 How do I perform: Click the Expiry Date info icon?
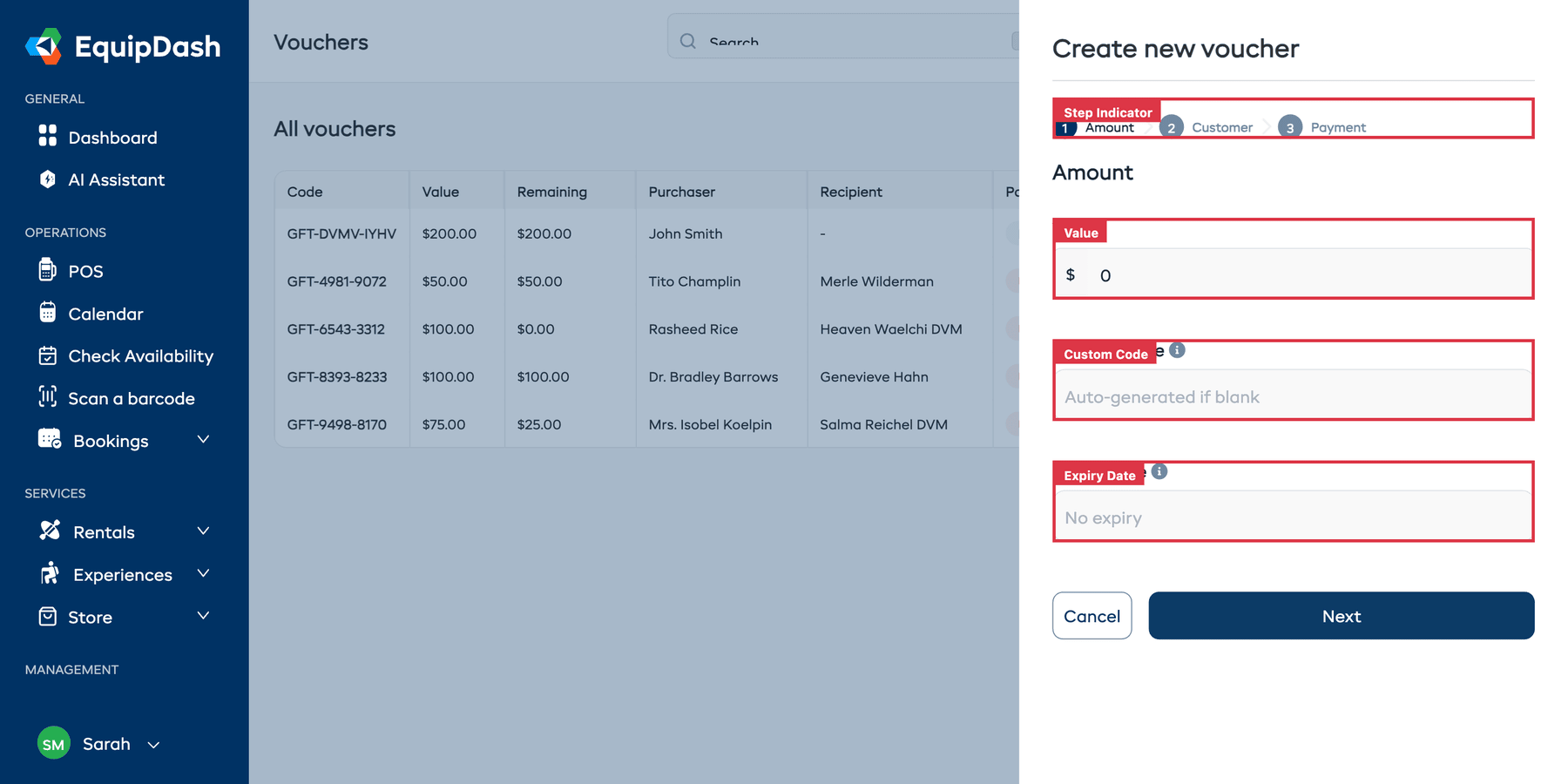click(x=1159, y=472)
